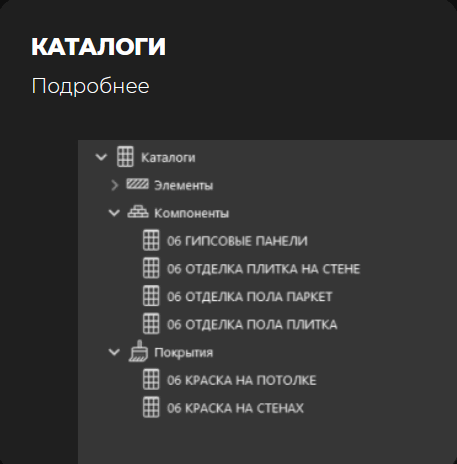Collapse the Компоненты tree node
Viewport: 457px width, 464px height.
[x=114, y=213]
